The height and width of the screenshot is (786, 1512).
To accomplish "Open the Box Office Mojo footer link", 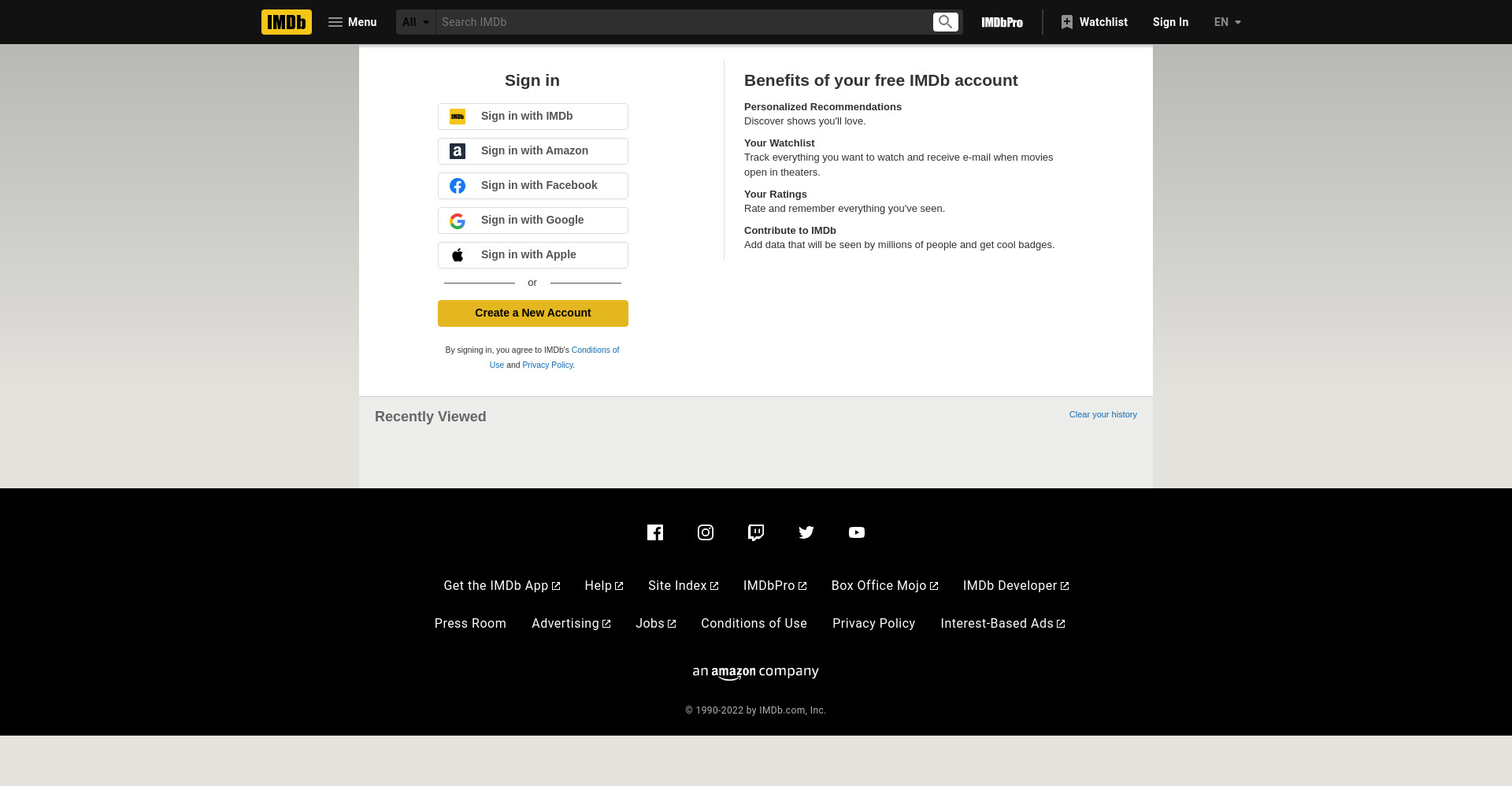I will 884,586.
